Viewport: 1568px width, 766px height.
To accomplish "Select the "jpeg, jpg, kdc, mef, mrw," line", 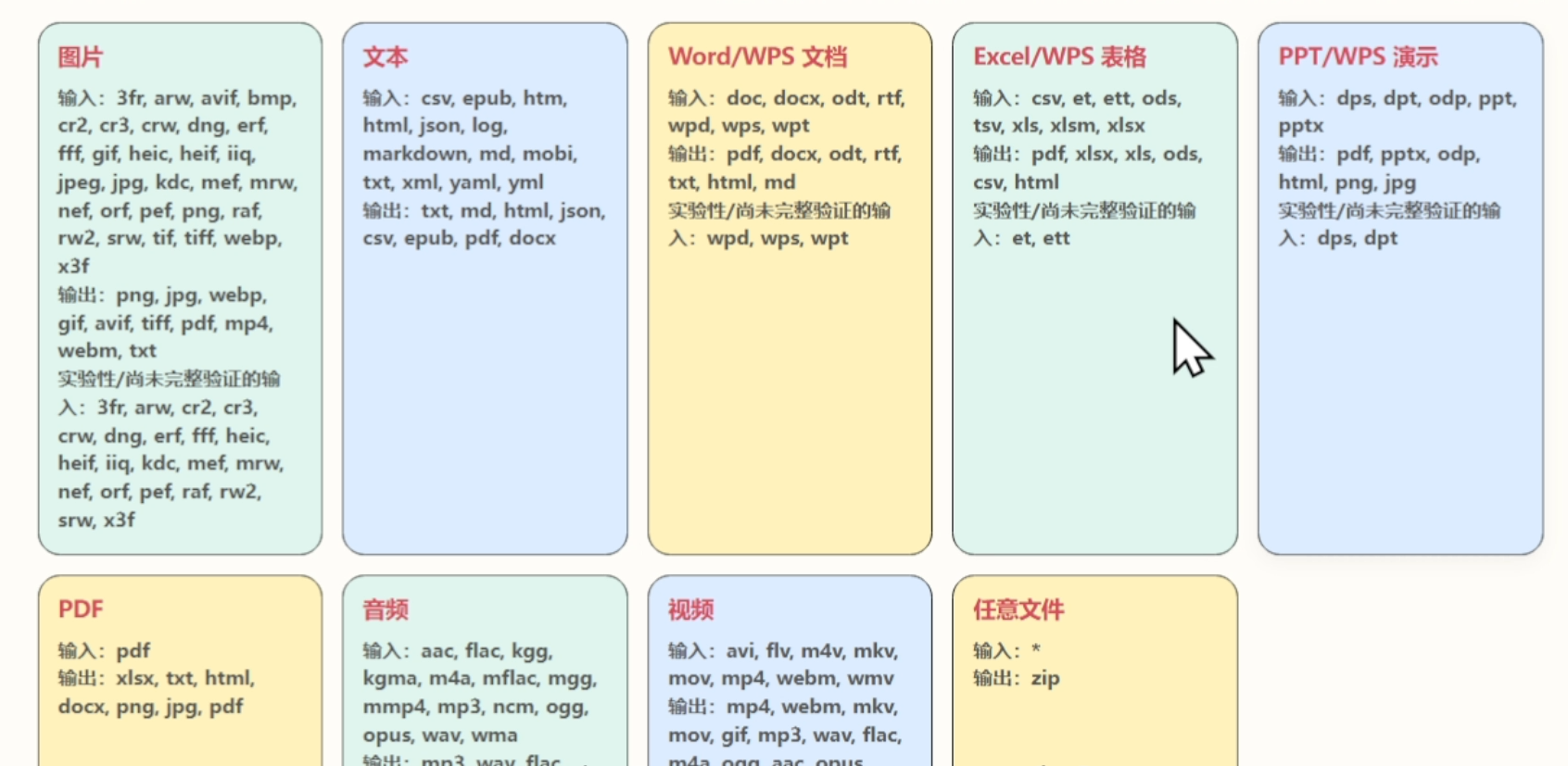I will pos(178,182).
